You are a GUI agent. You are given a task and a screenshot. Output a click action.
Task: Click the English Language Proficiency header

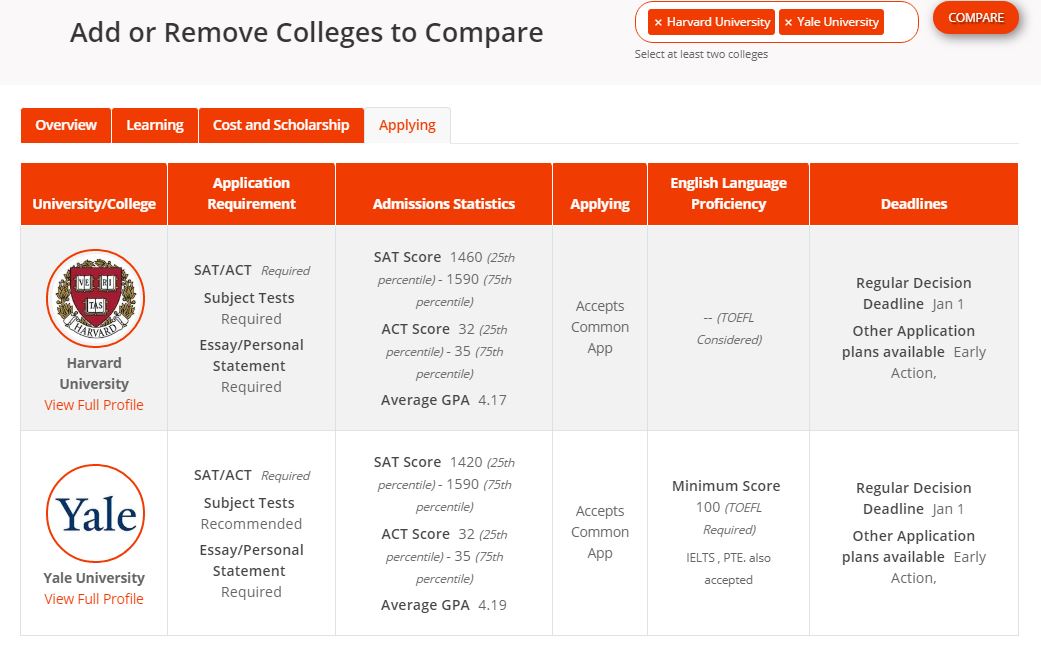(728, 194)
